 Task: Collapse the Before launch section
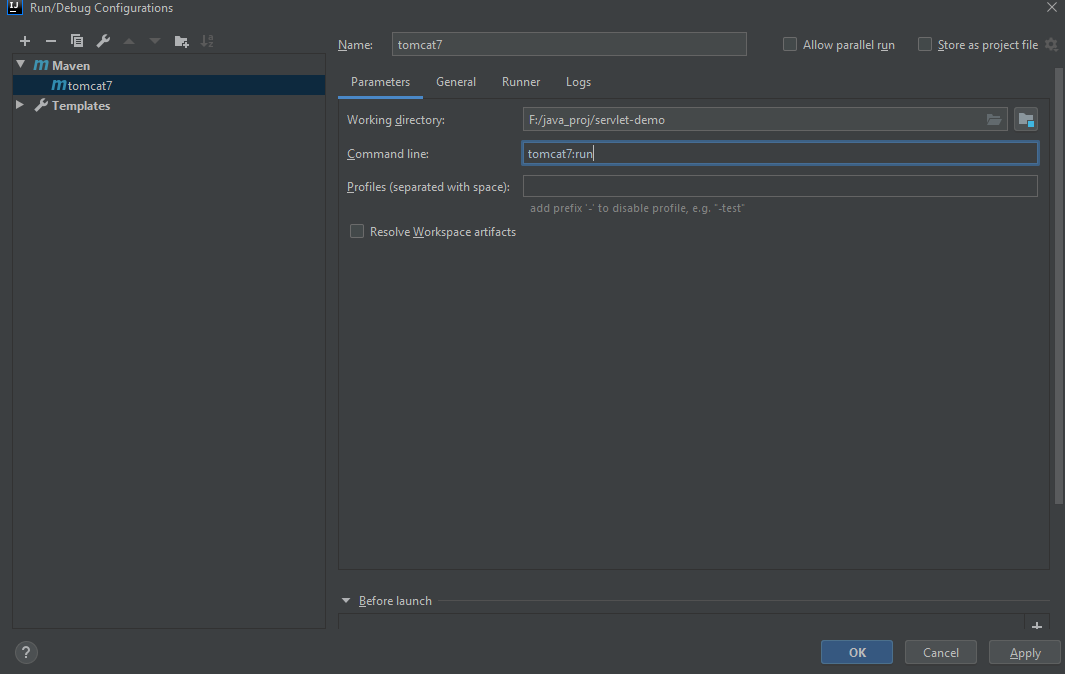coord(346,601)
